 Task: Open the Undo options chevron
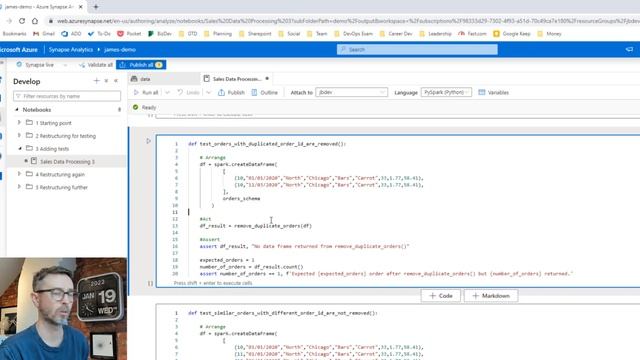pyautogui.click(x=209, y=93)
